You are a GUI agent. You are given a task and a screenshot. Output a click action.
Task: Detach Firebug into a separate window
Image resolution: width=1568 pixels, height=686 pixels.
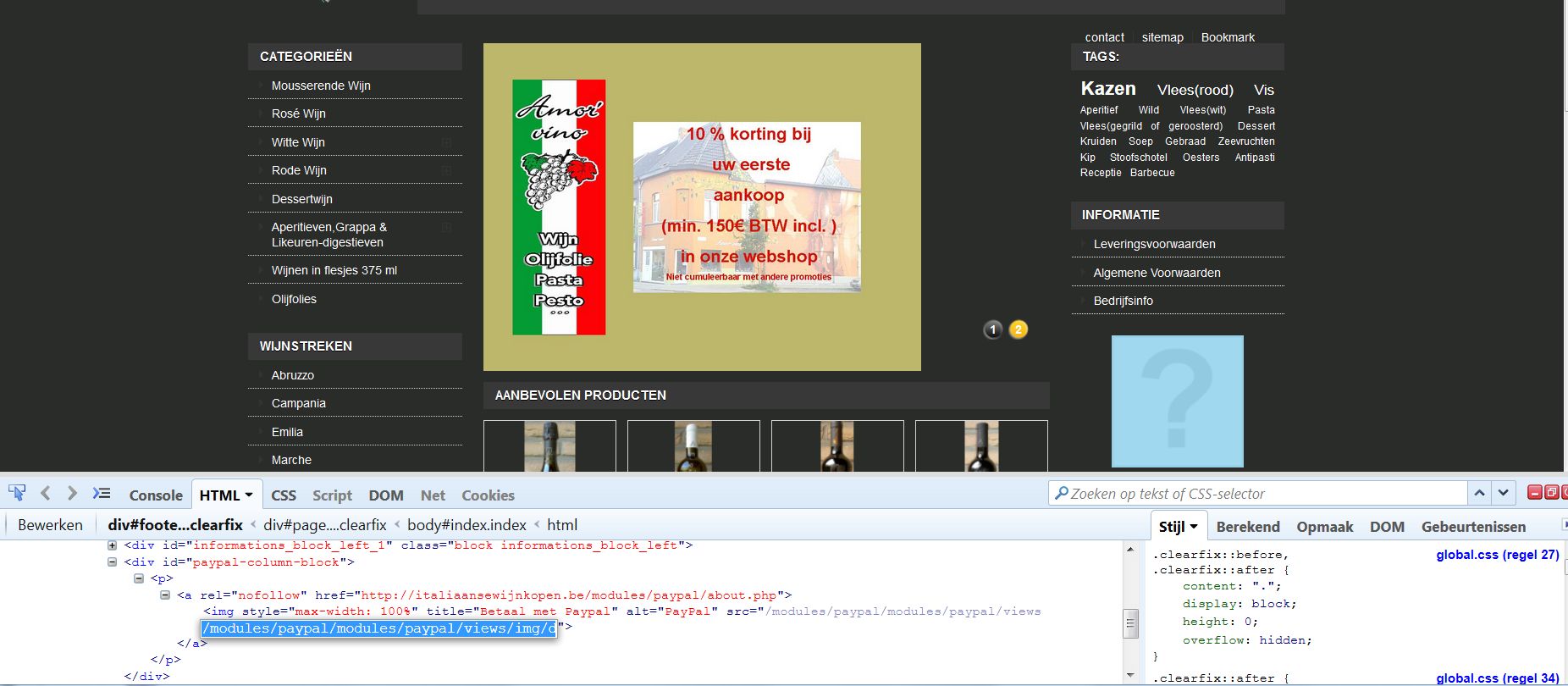[x=1551, y=492]
